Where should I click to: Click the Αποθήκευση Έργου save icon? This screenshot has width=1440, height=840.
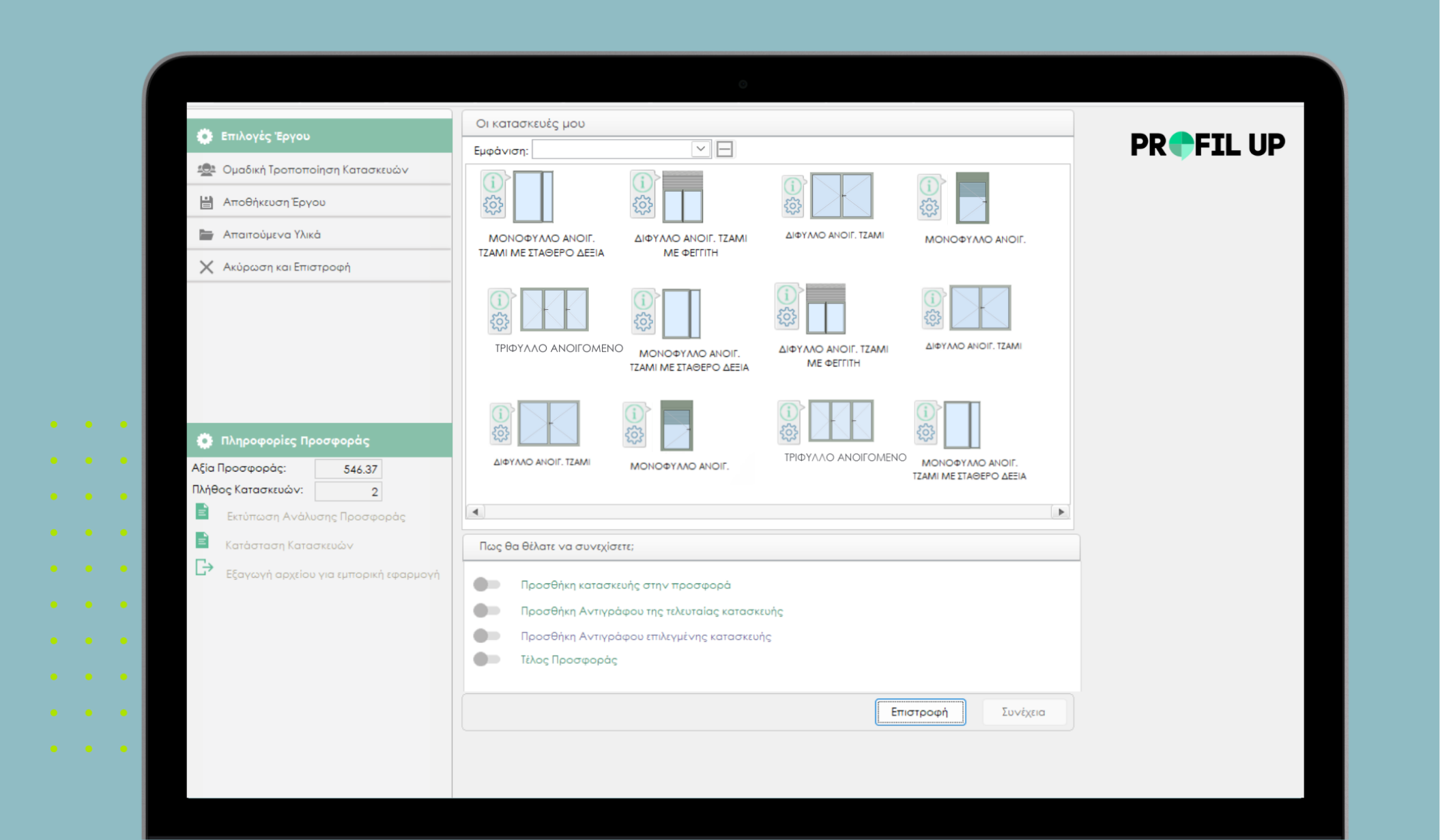(x=206, y=202)
